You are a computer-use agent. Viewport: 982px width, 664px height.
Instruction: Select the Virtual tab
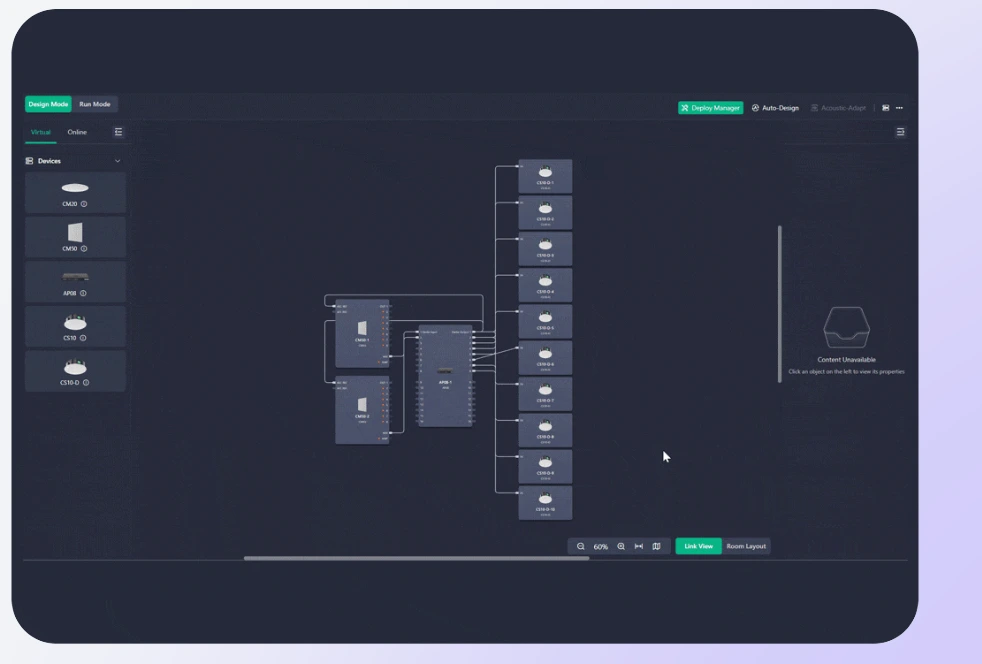41,132
